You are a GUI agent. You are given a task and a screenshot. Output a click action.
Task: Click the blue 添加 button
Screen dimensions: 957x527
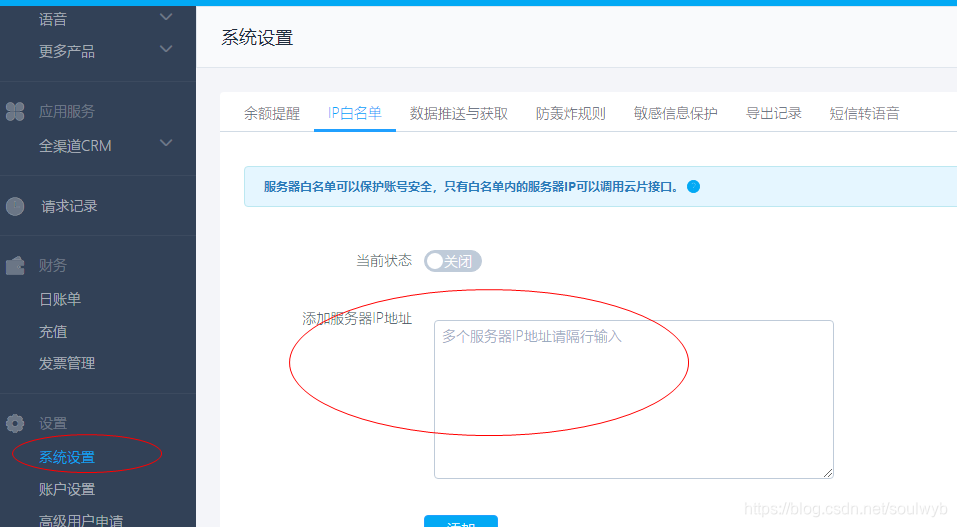tap(461, 521)
